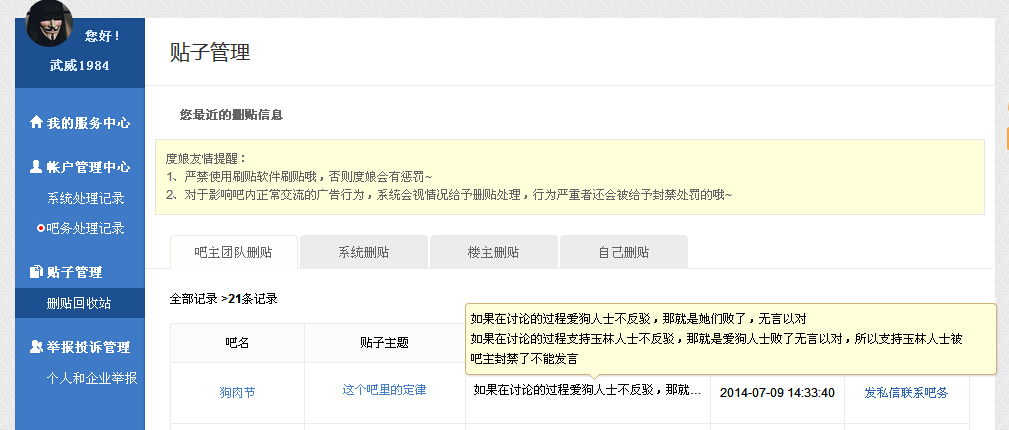Click 发私信联系吧务 link

pos(905,392)
